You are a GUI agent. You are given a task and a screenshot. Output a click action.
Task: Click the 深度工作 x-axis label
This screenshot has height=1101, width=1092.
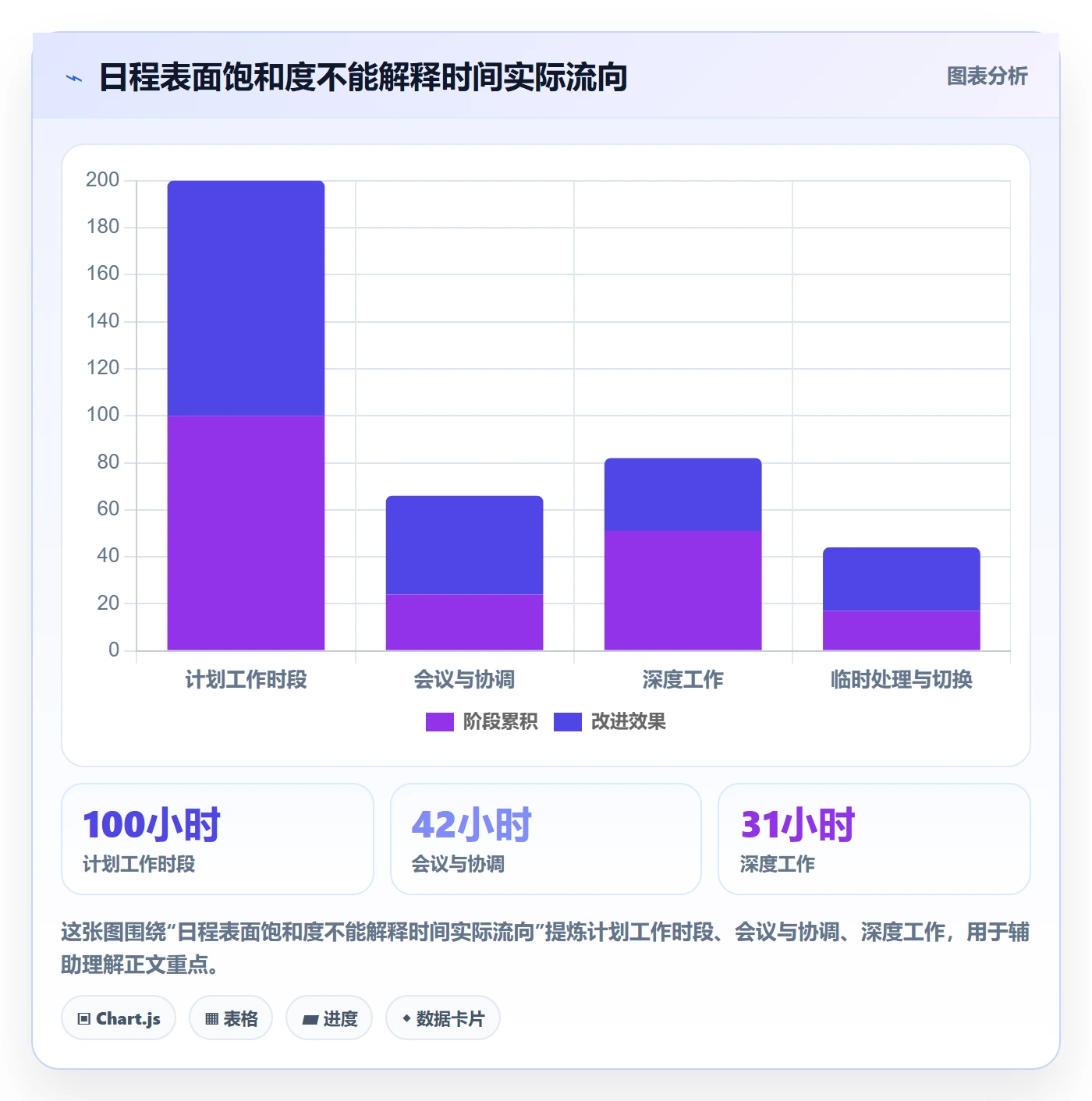tap(682, 680)
